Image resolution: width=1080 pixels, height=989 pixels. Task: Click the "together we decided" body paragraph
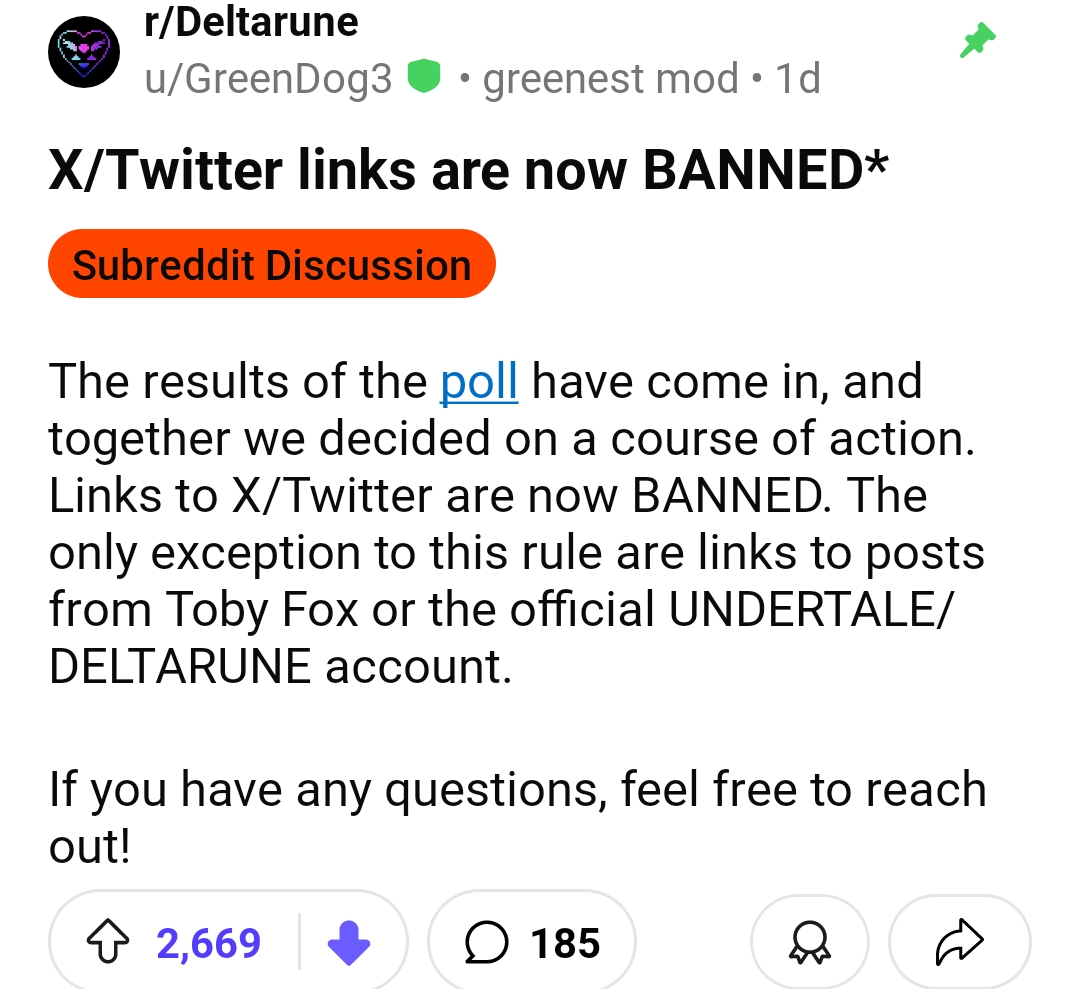[510, 439]
